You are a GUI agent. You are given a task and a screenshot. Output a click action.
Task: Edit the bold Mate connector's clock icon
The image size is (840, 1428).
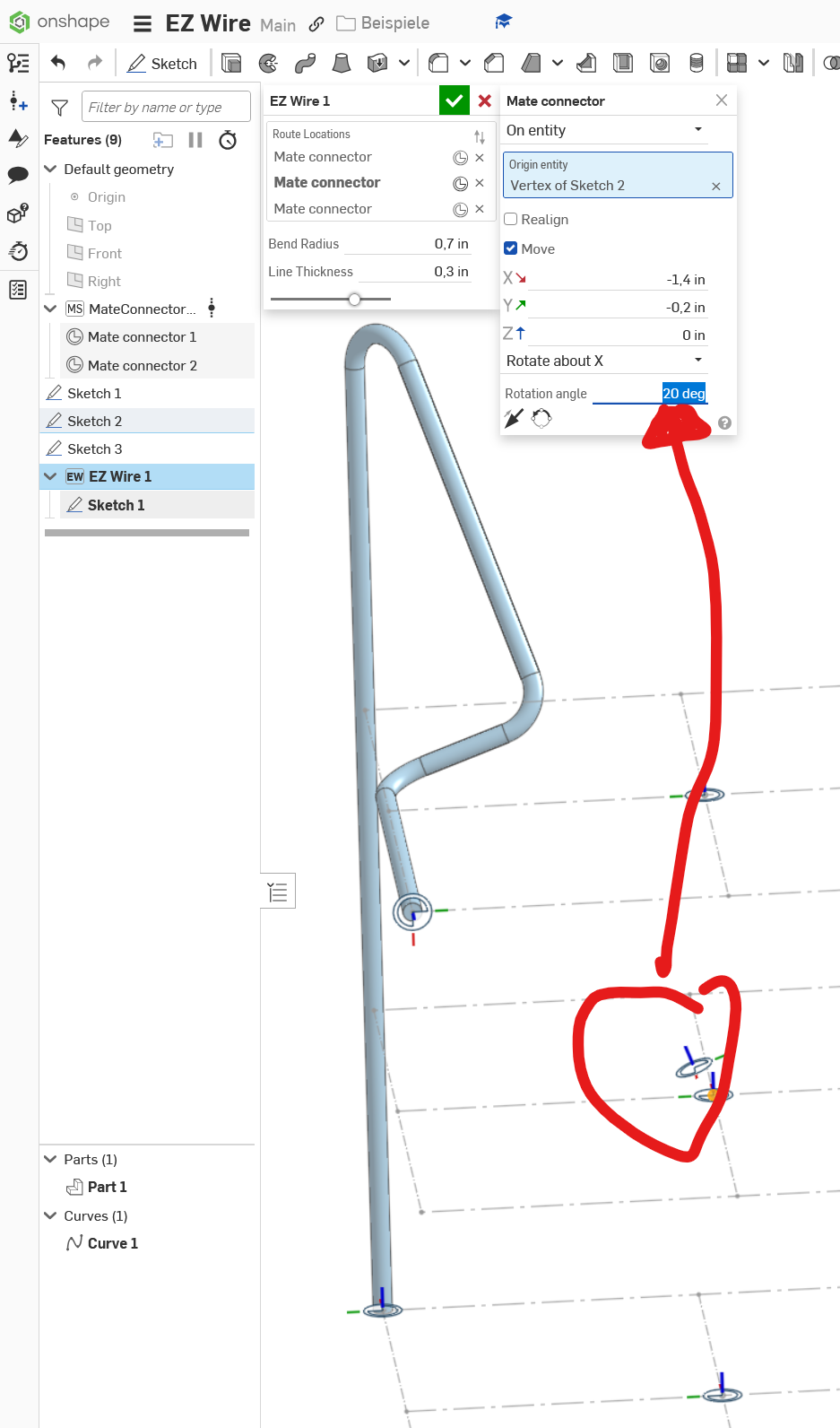(x=460, y=183)
